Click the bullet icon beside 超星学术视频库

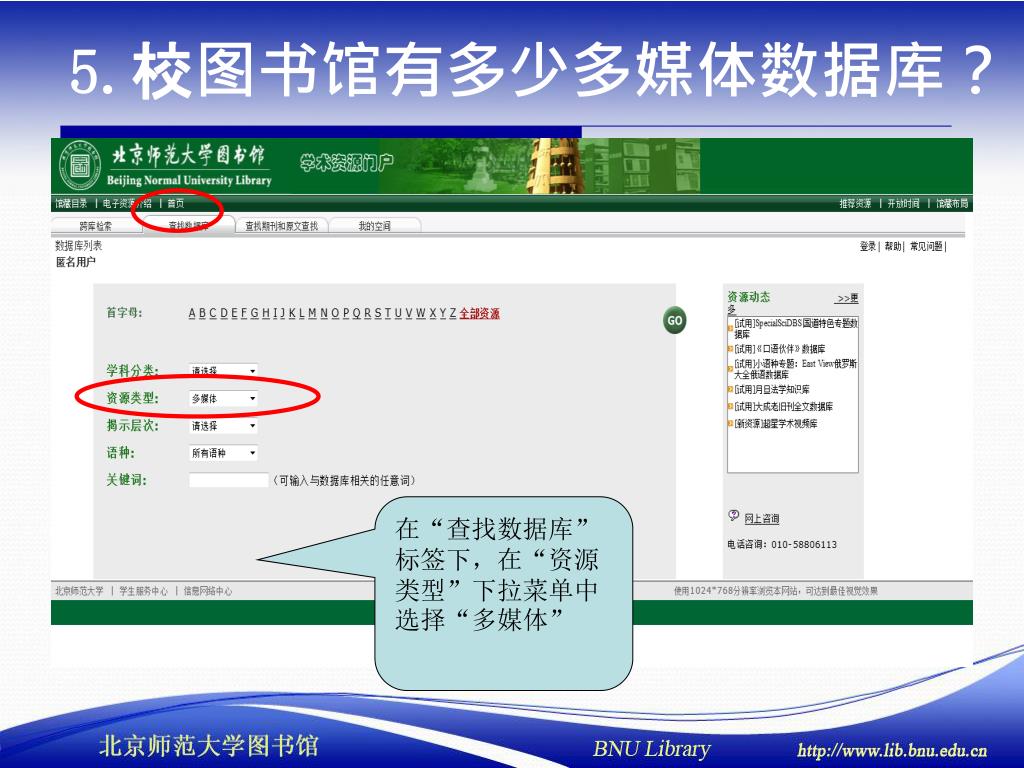(x=730, y=424)
